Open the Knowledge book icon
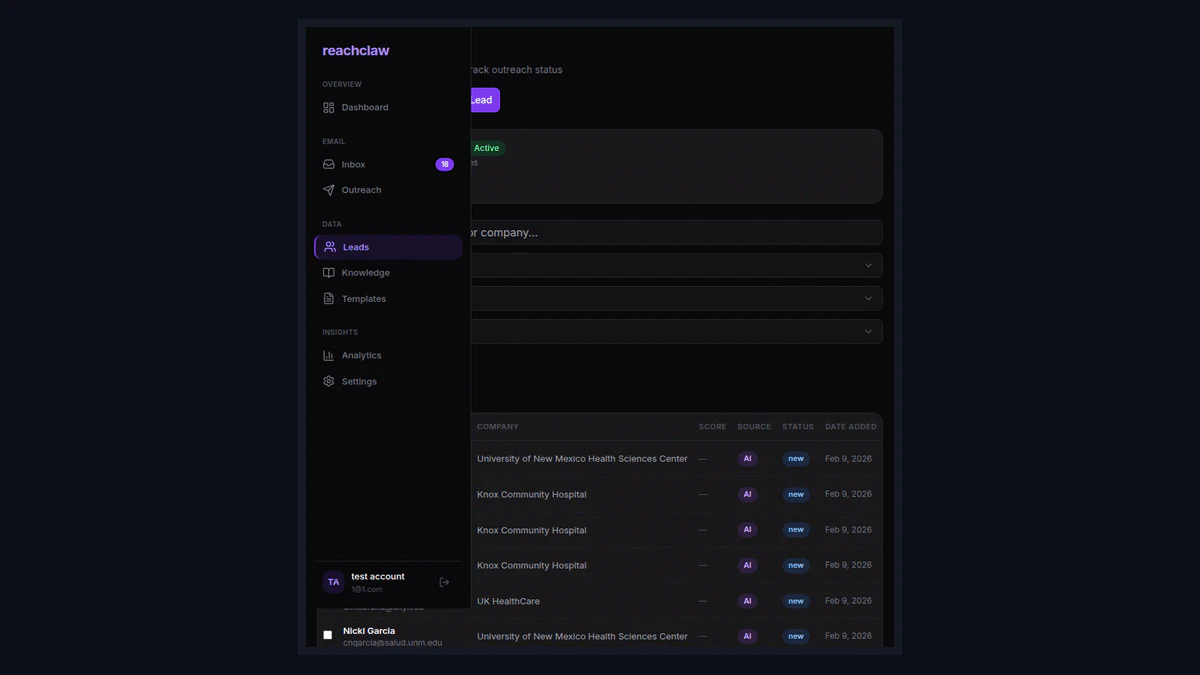Viewport: 1200px width, 675px height. pyautogui.click(x=329, y=273)
